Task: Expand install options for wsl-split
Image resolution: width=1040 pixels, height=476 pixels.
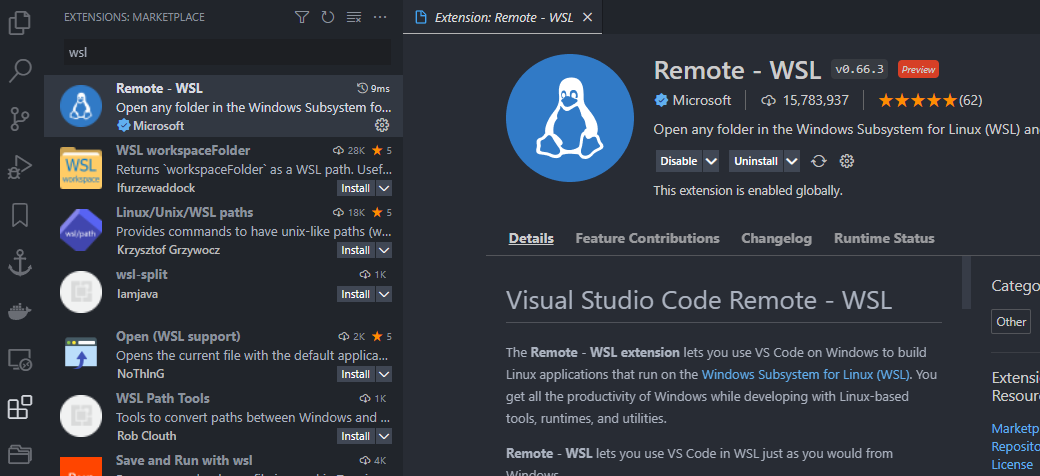Action: (x=384, y=294)
